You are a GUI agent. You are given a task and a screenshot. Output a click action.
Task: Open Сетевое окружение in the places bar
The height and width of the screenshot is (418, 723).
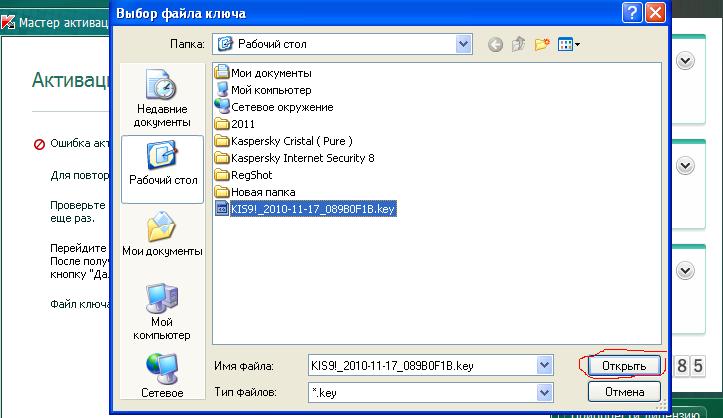pos(162,376)
